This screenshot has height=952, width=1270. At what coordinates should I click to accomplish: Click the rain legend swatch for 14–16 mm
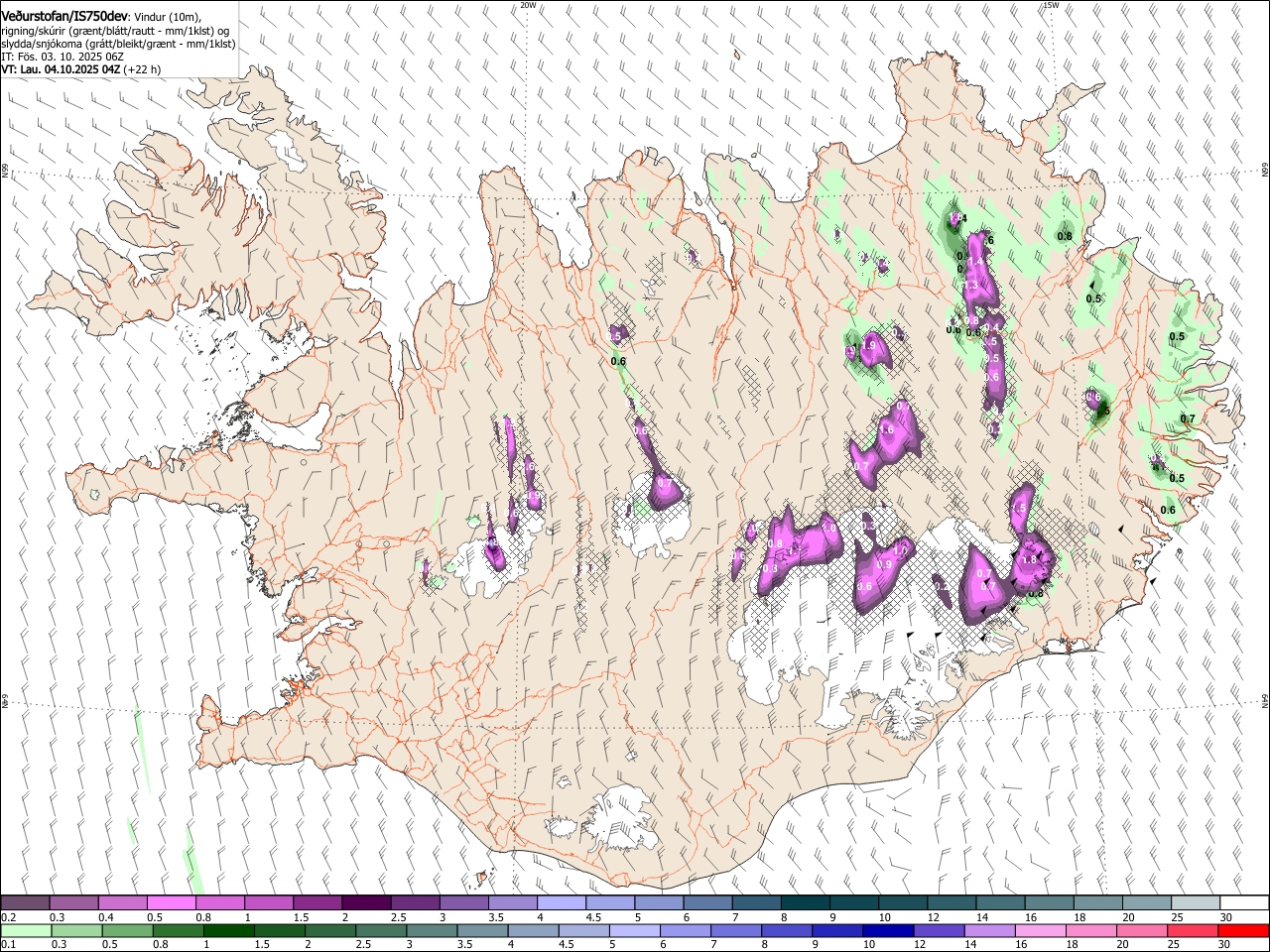(x=988, y=930)
